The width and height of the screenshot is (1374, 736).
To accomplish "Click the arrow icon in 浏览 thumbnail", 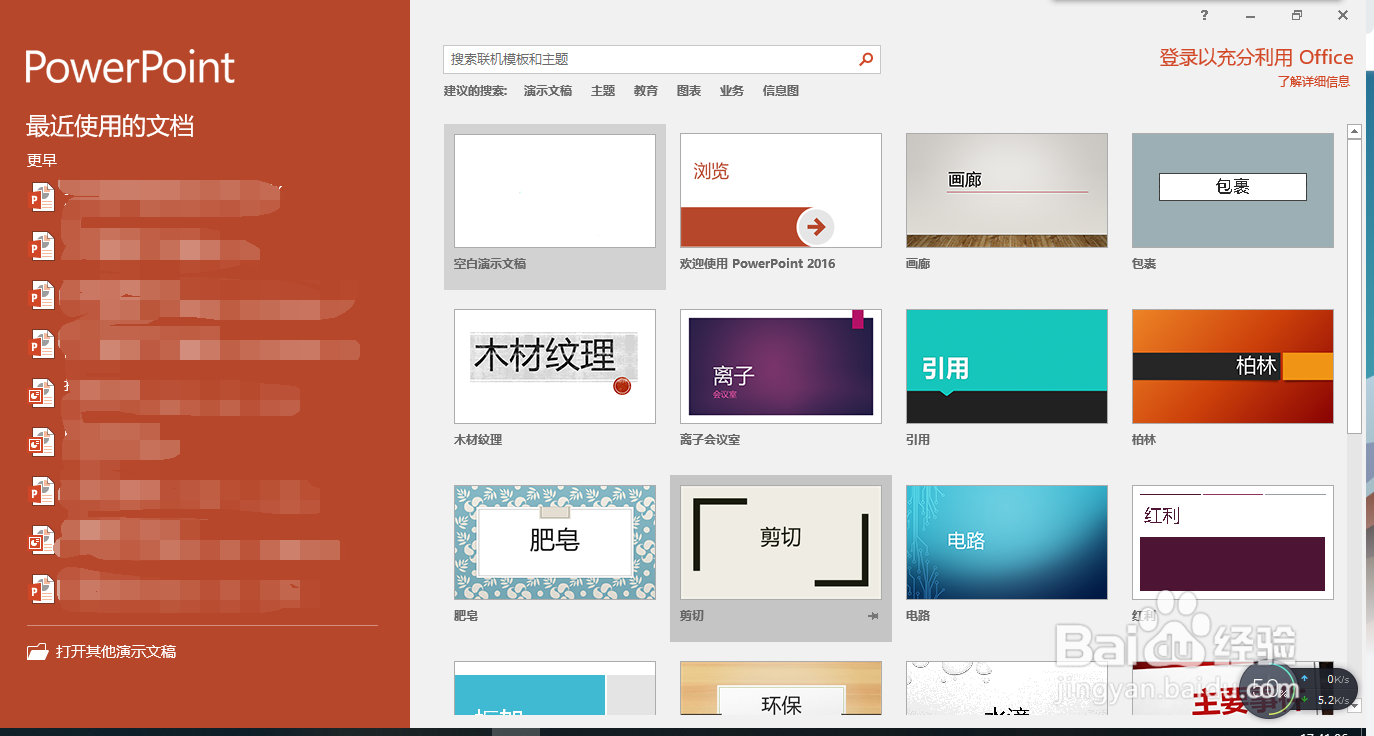I will (x=816, y=227).
